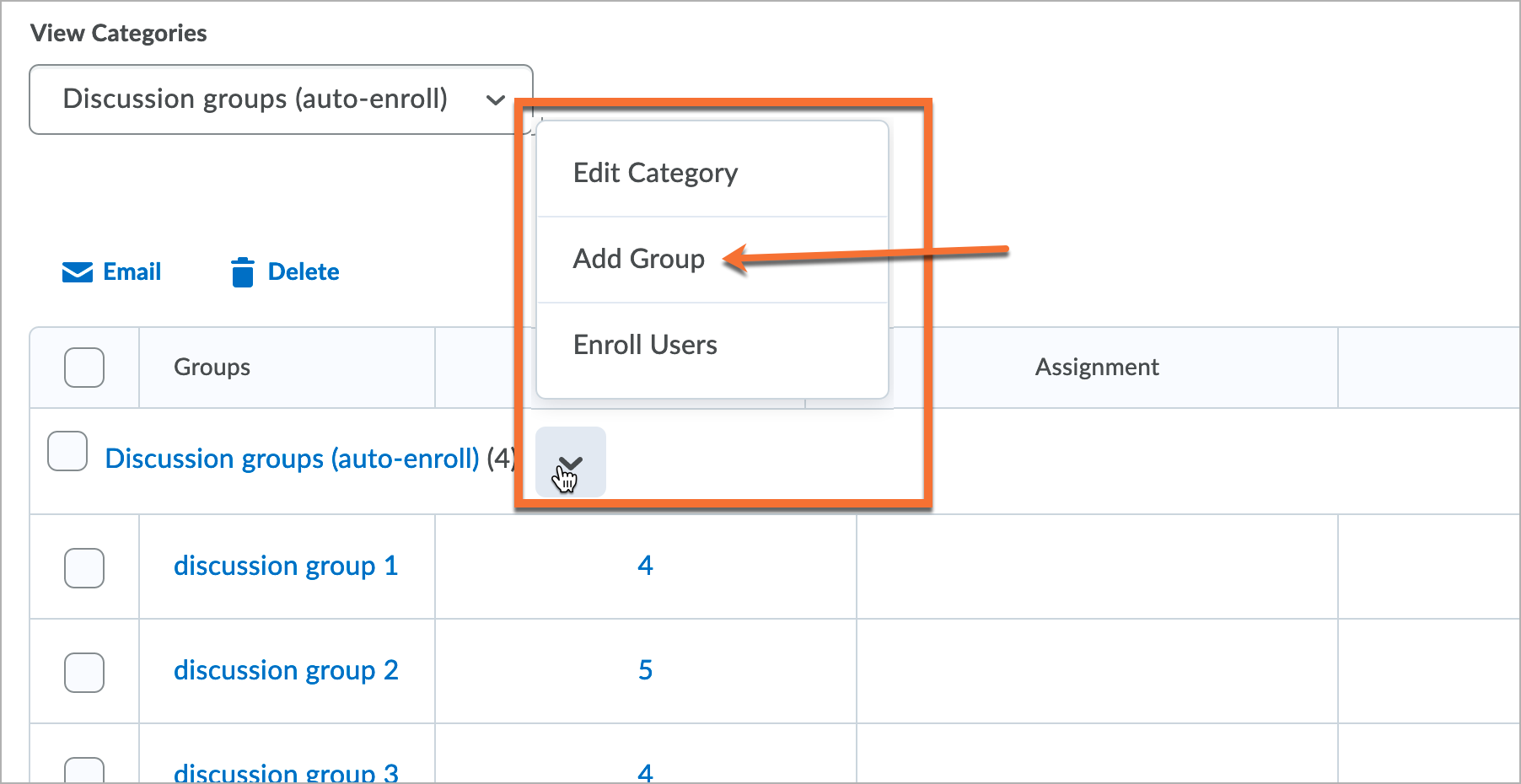Screen dimensions: 1521x784
Task: Click the Email envelope icon
Action: (x=78, y=272)
